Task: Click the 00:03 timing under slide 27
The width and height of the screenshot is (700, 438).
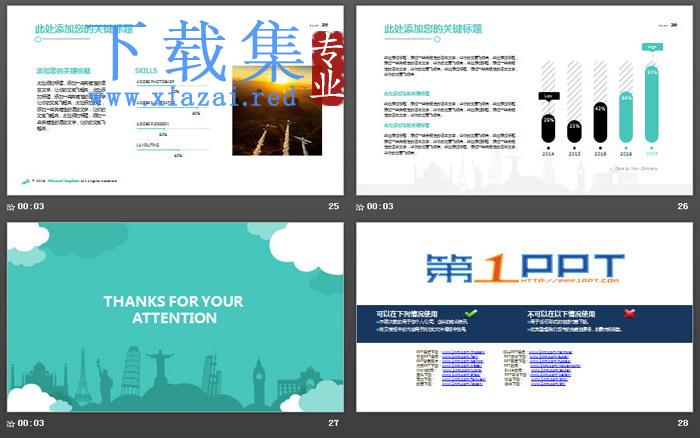Action: [31, 423]
